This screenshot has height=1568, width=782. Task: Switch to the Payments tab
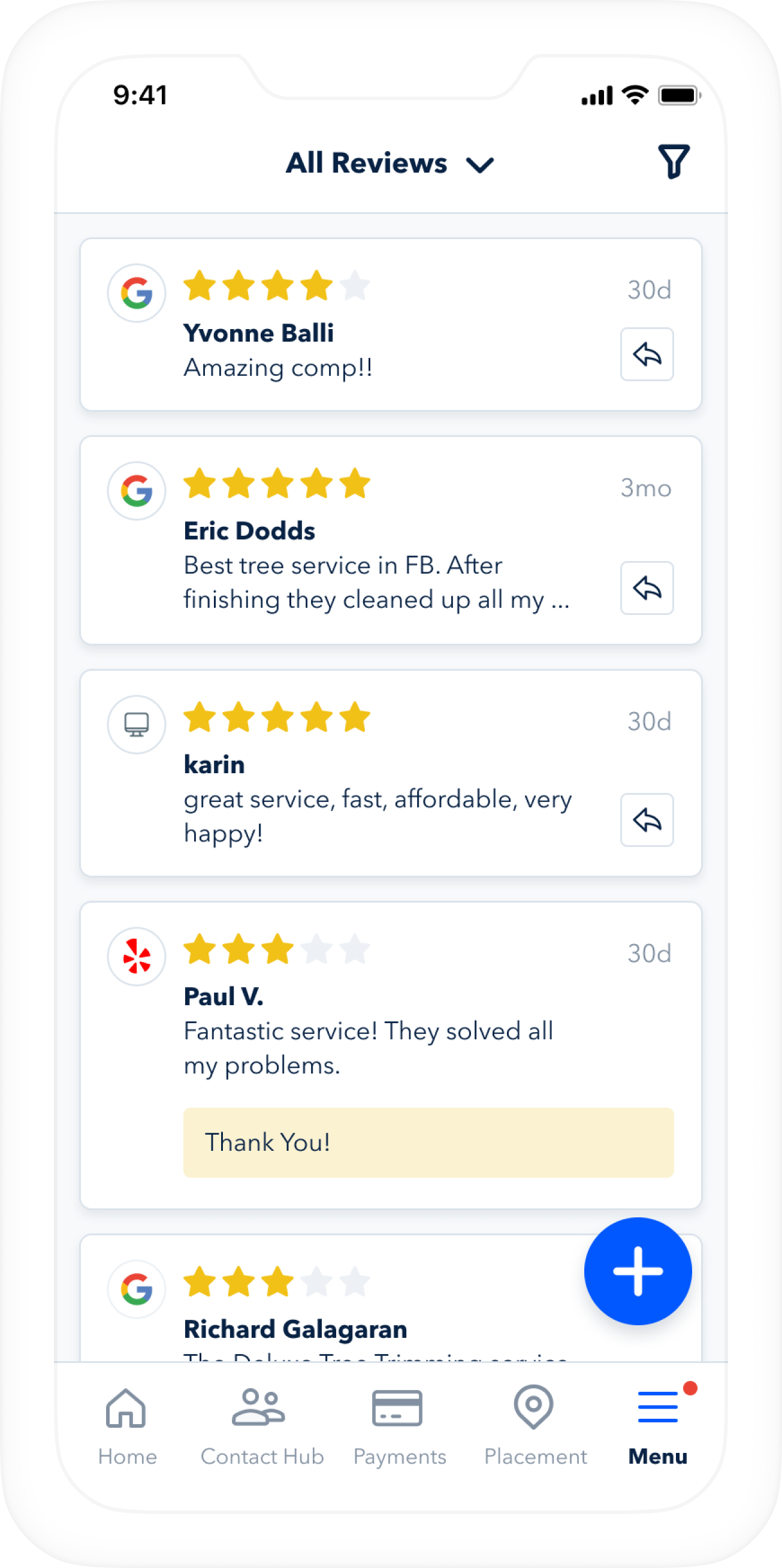coord(399,1425)
